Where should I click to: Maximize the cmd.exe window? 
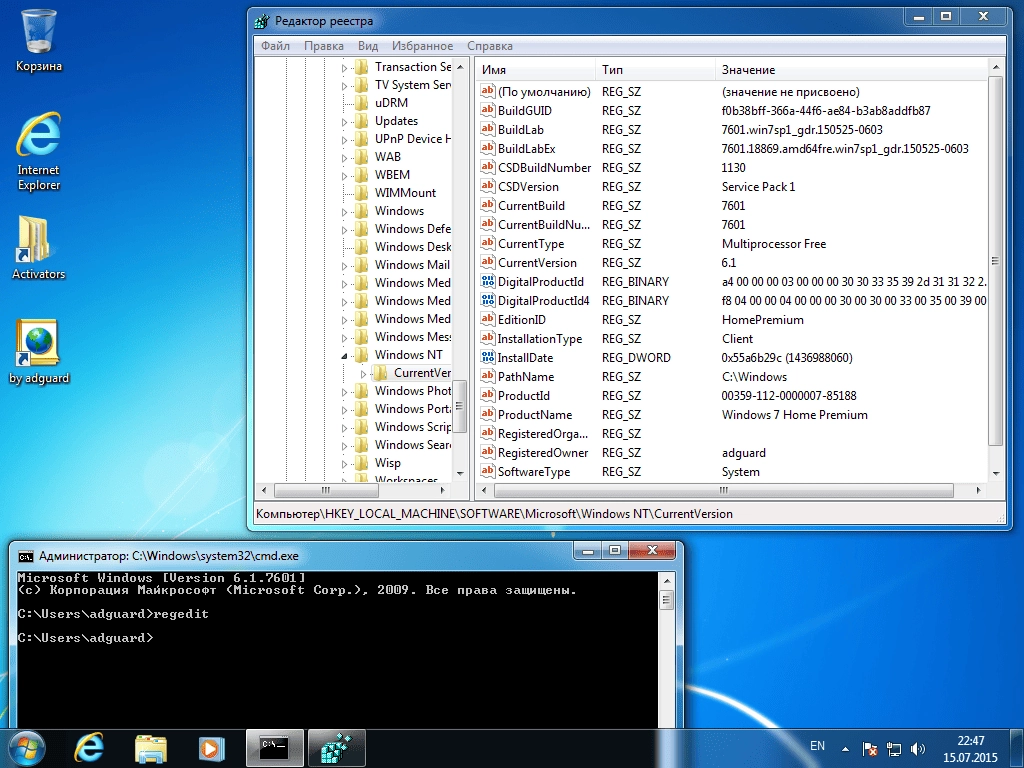pyautogui.click(x=615, y=551)
